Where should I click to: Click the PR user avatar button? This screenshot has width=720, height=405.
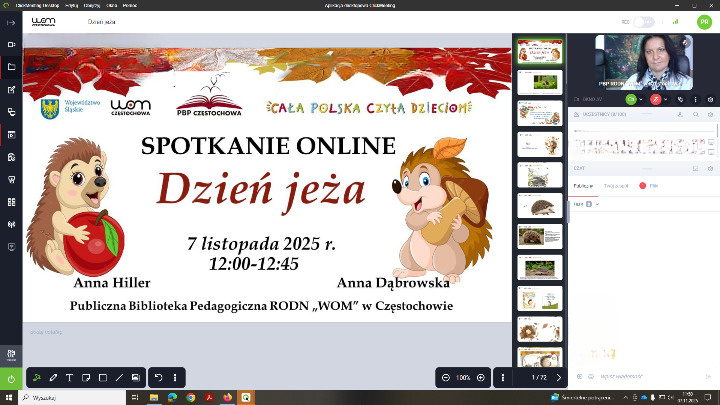point(703,21)
